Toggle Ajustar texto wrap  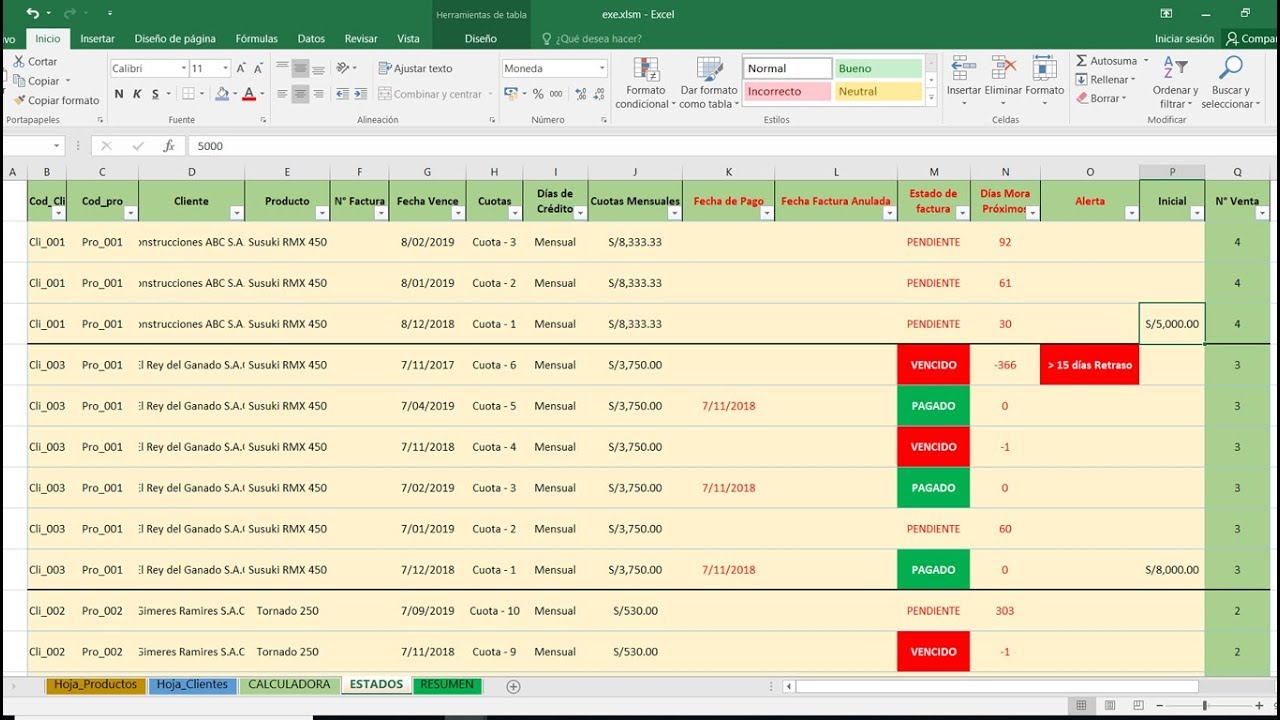[x=416, y=68]
